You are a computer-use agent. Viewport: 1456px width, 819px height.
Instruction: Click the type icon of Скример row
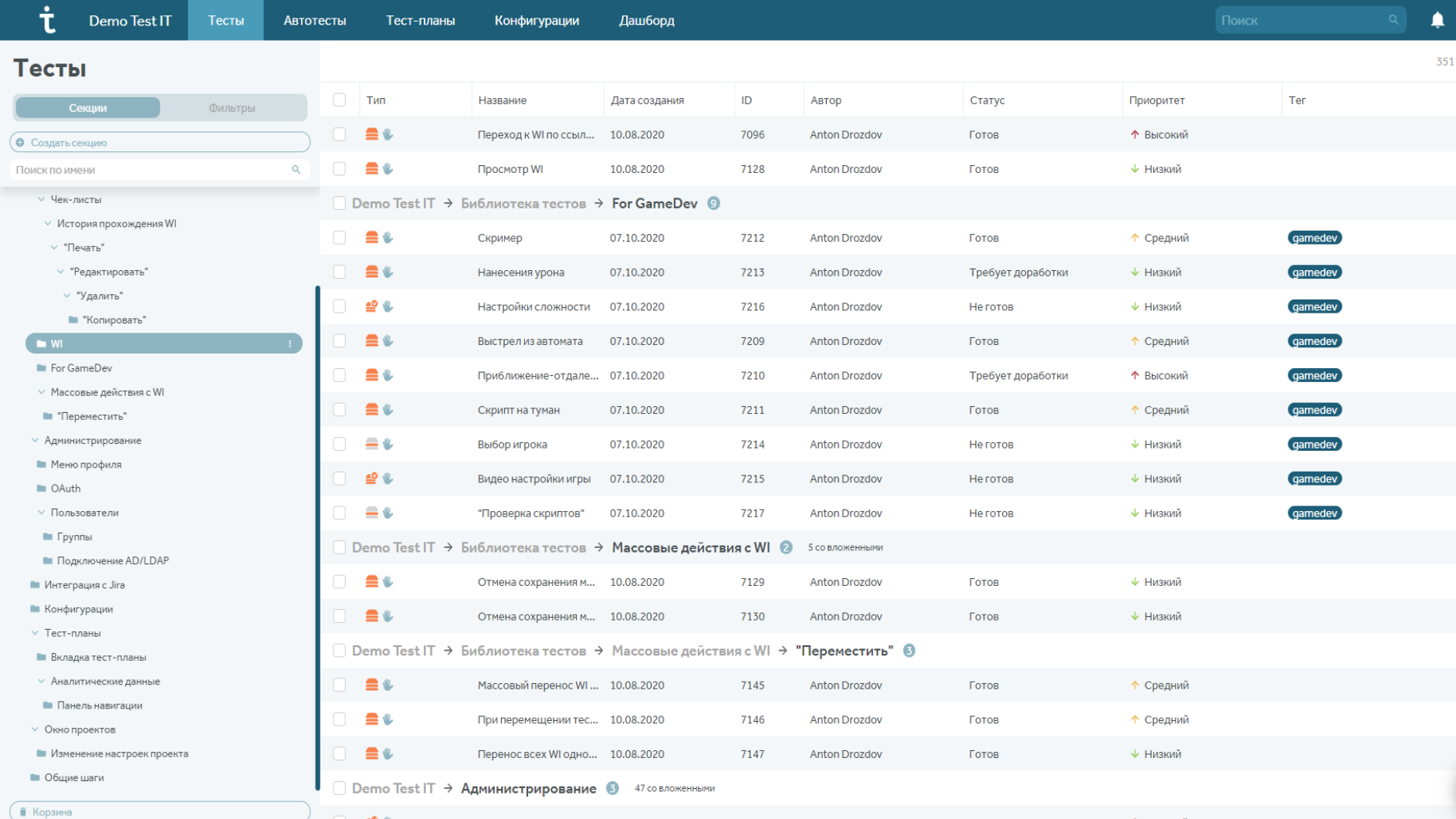tap(371, 238)
